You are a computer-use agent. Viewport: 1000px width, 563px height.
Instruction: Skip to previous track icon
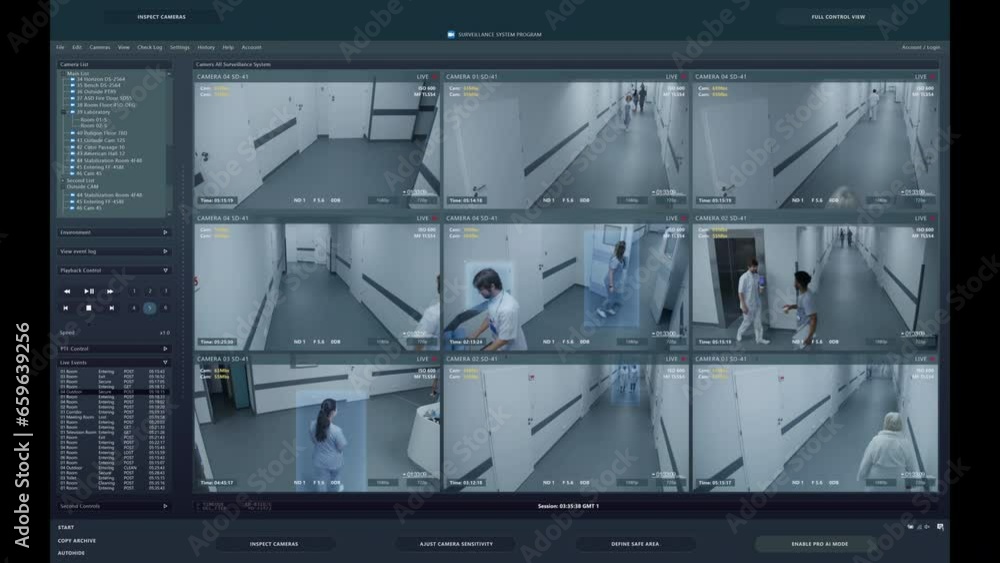pos(66,308)
